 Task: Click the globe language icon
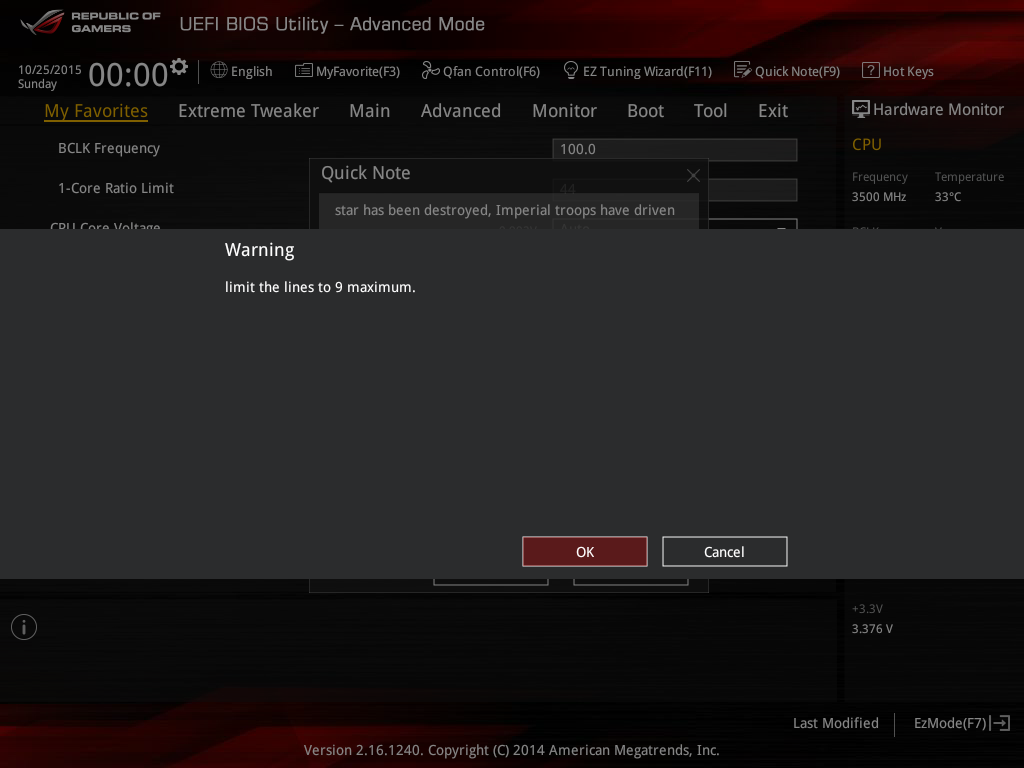[x=219, y=71]
